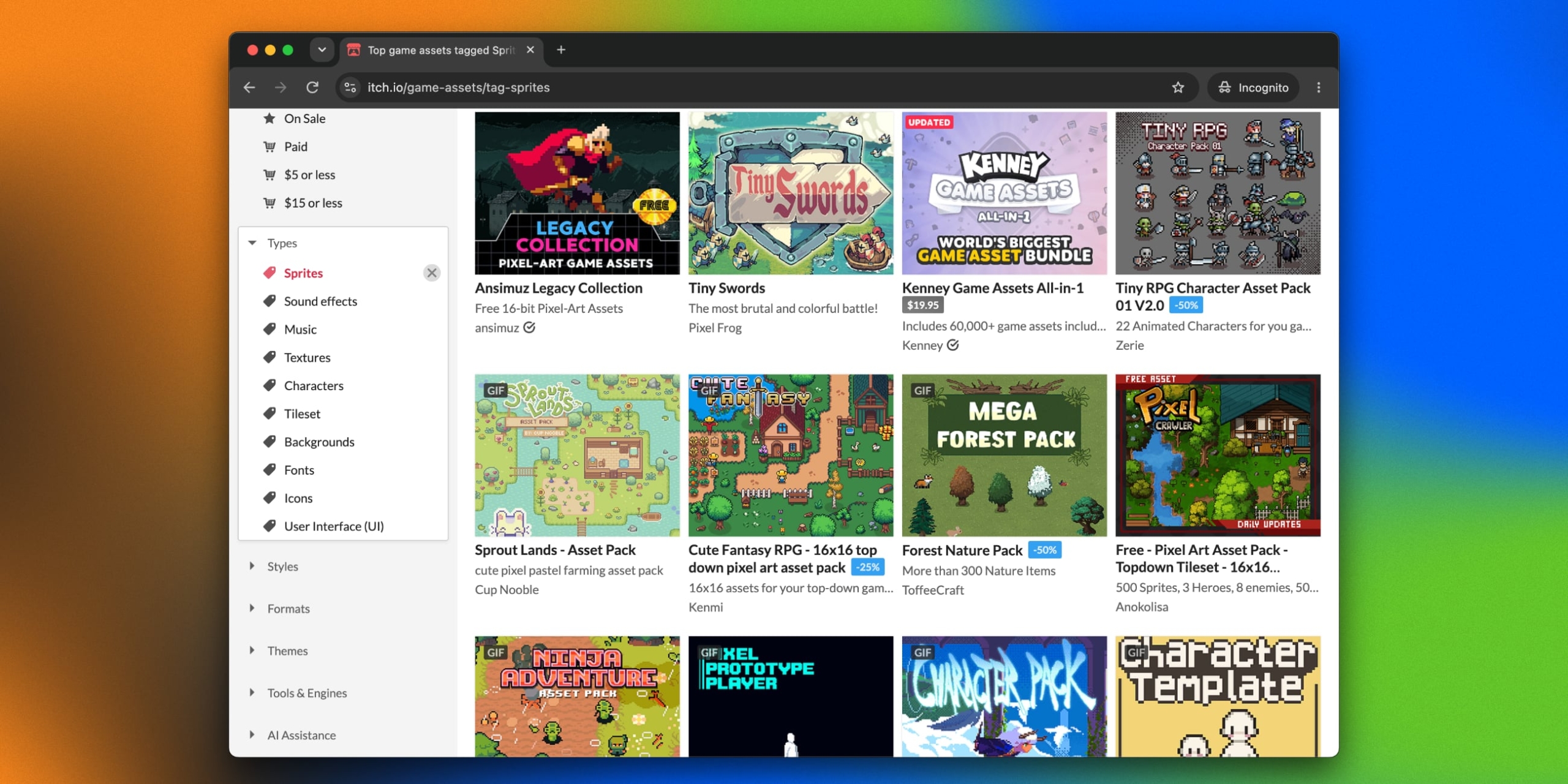Click the $5 or less cart icon

pos(269,175)
